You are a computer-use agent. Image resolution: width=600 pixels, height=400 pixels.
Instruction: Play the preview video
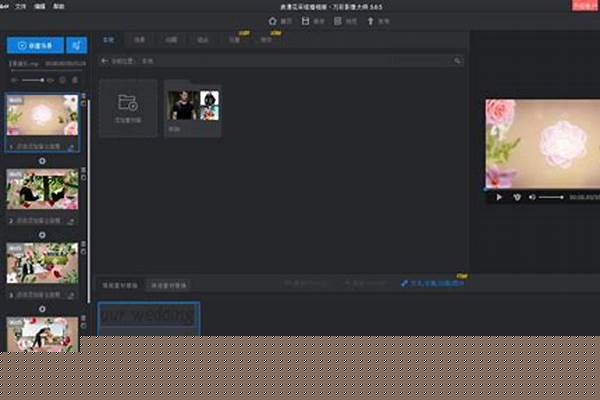[499, 197]
